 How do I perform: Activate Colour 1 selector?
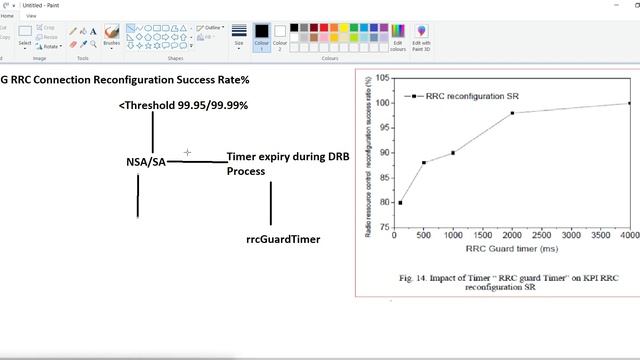262,38
